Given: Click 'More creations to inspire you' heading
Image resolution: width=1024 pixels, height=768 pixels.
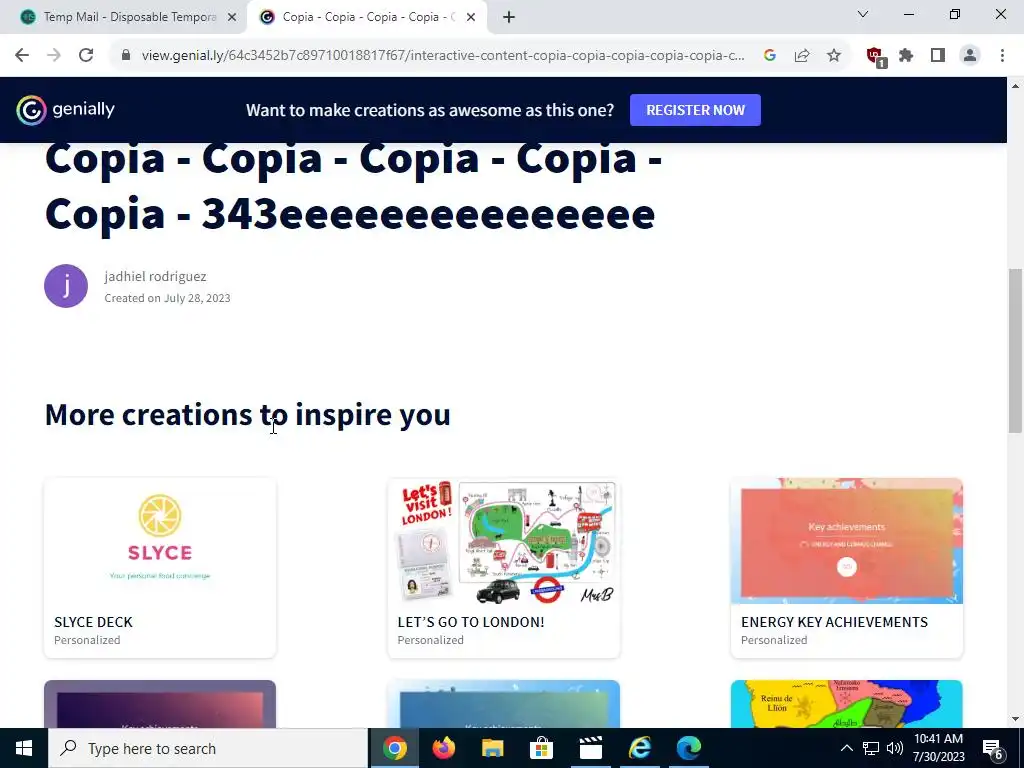Looking at the screenshot, I should (248, 415).
